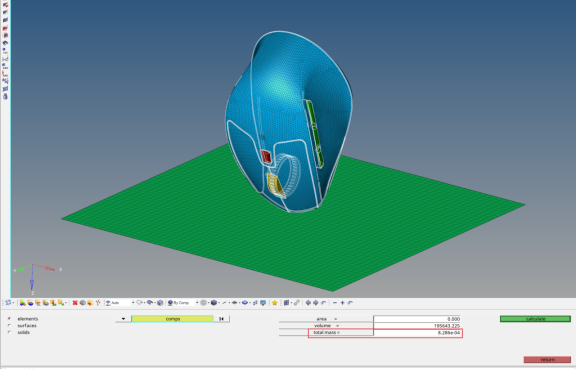The image size is (576, 369).
Task: Click the red X delete icon
Action: point(75,303)
